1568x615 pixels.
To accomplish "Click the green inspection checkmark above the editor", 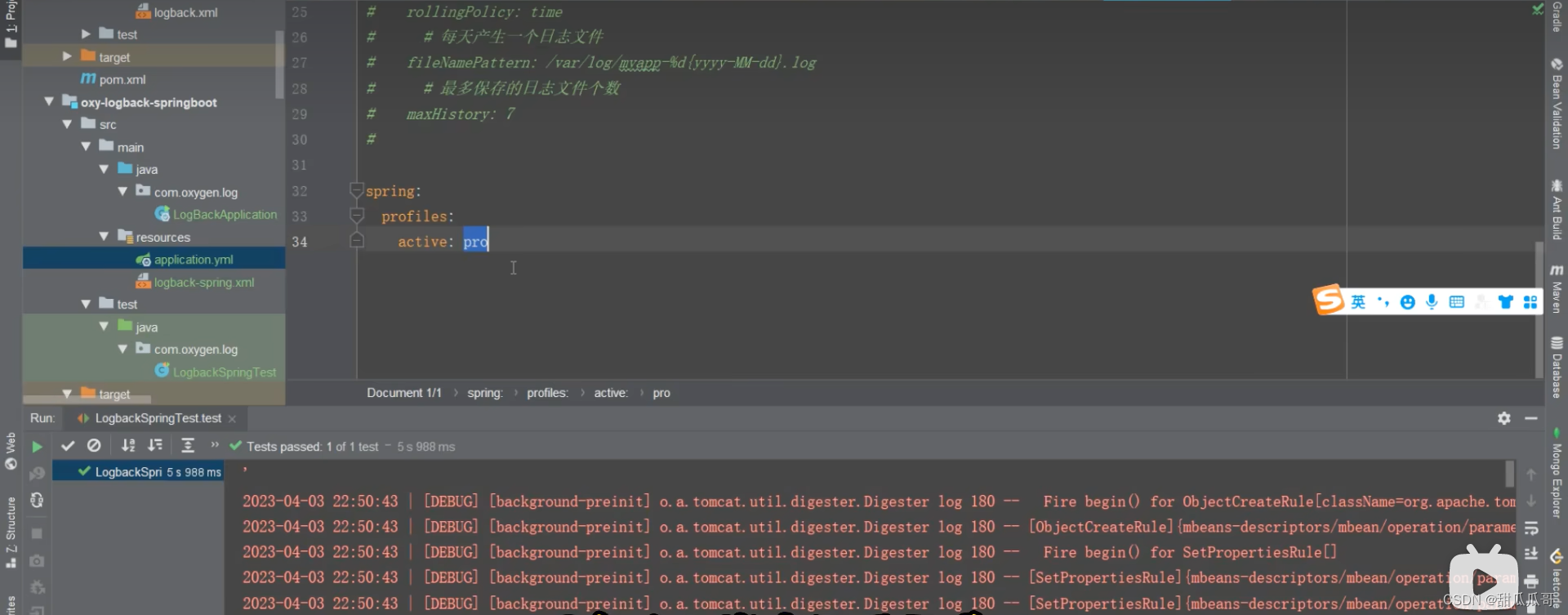I will point(1537,10).
